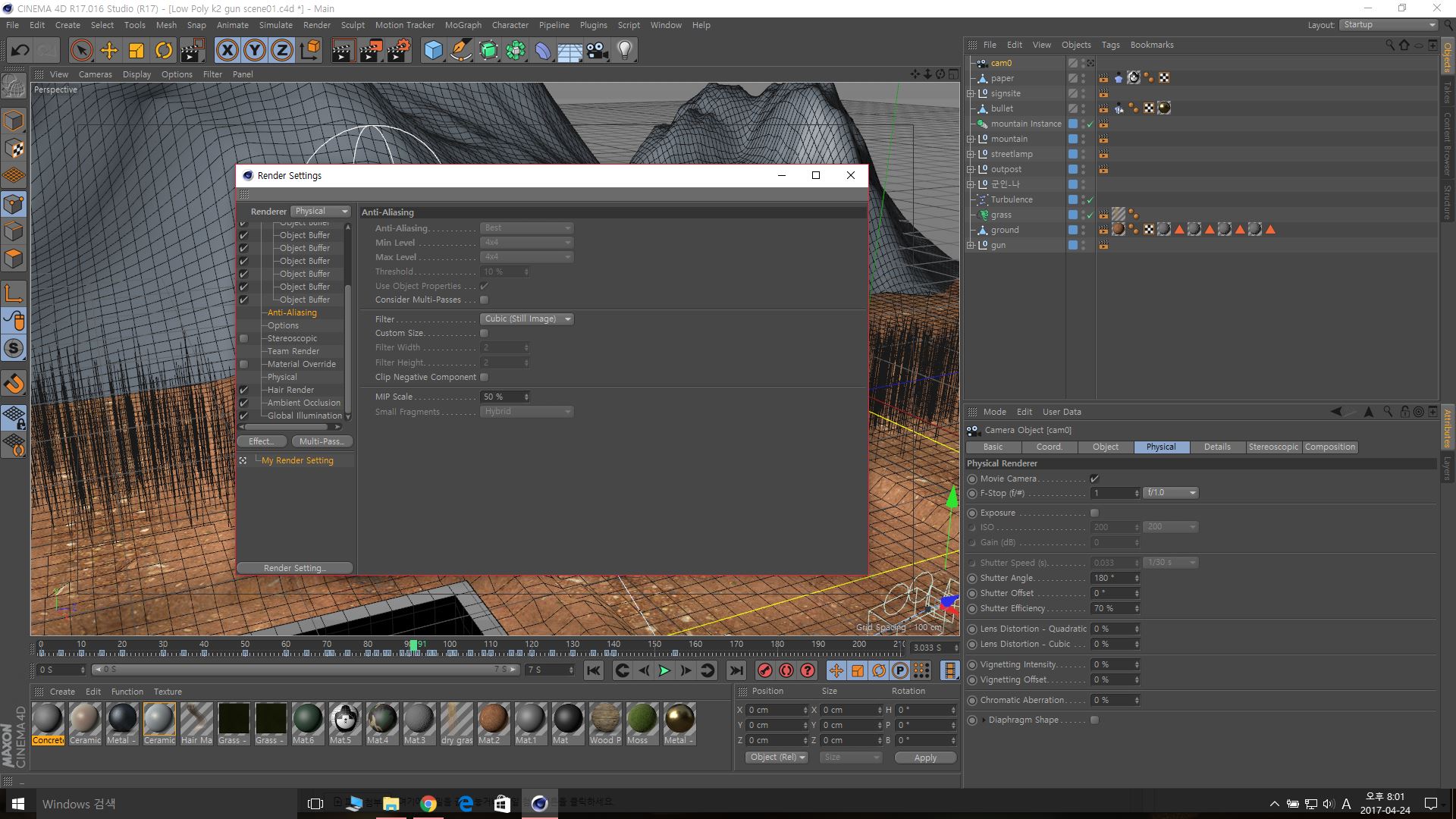Open the Filter Cubic dropdown
This screenshot has height=819, width=1456.
[527, 319]
